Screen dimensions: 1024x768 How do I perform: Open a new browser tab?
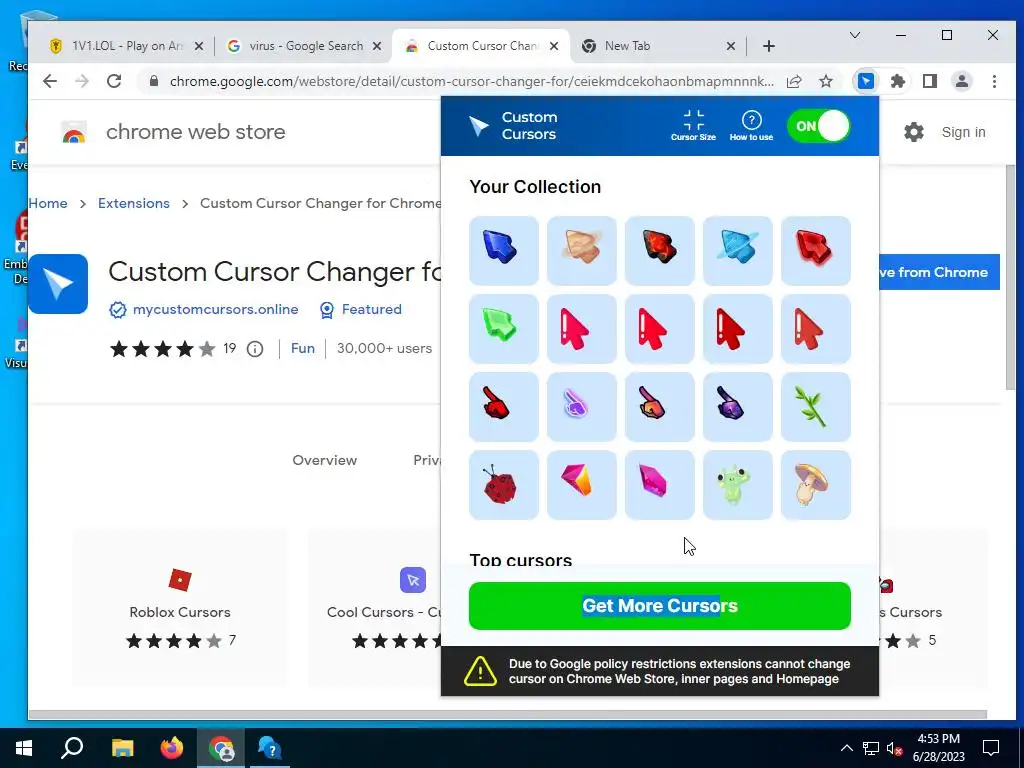769,46
